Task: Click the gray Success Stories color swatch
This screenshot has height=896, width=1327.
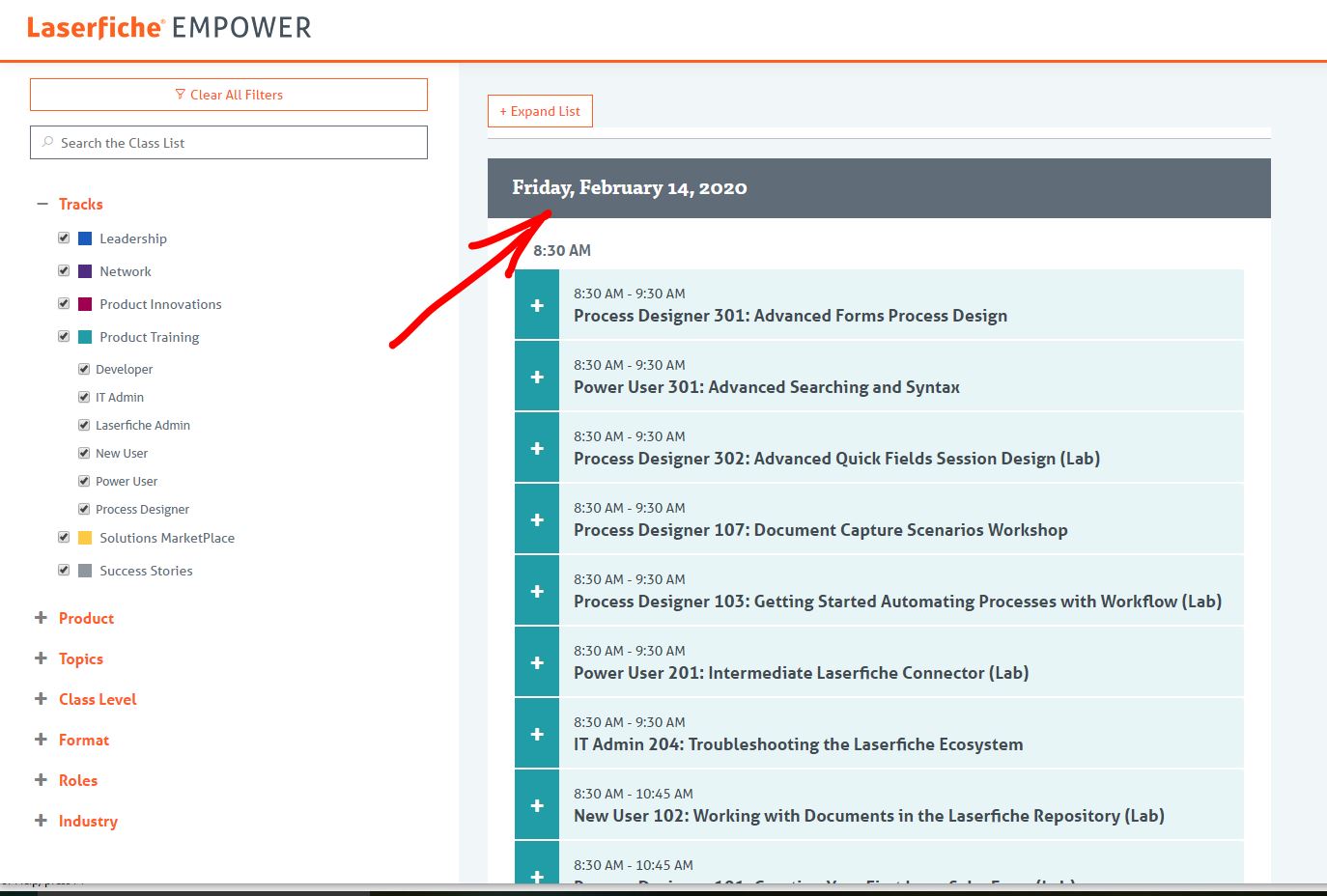Action: tap(85, 571)
